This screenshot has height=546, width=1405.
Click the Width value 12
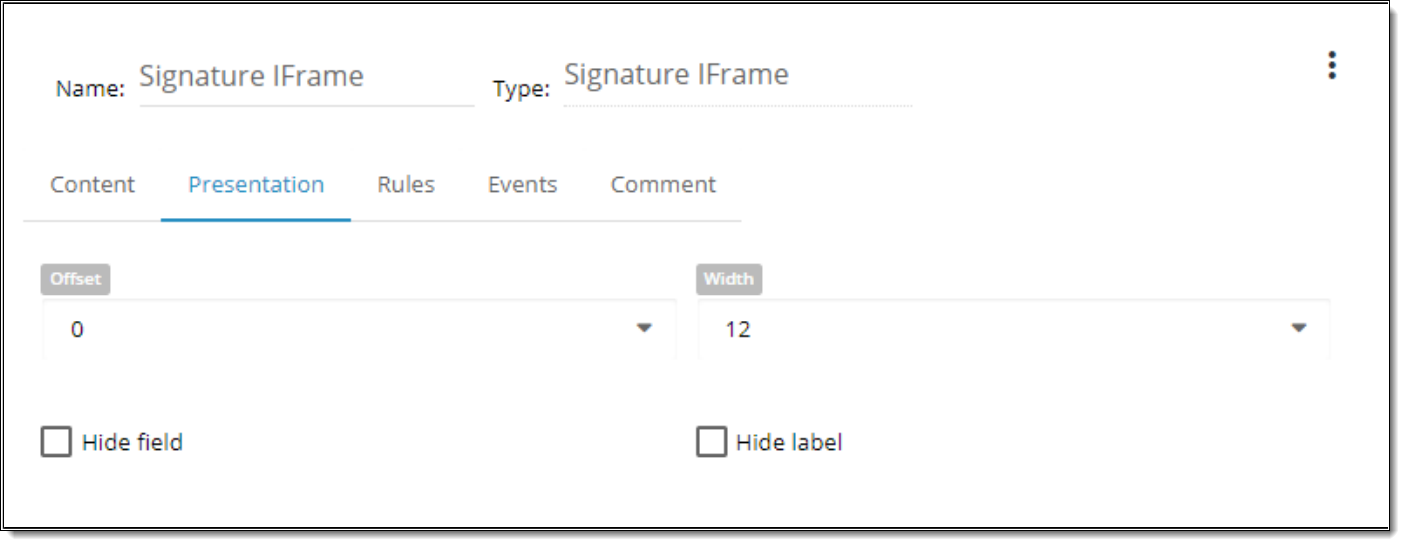[x=738, y=329]
